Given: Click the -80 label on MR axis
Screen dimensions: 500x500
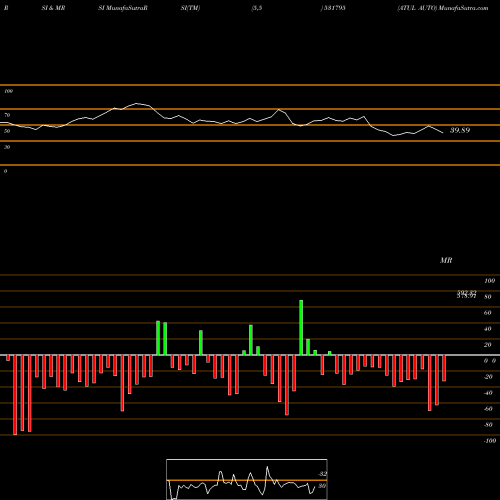Looking at the screenshot, I should [488, 425].
